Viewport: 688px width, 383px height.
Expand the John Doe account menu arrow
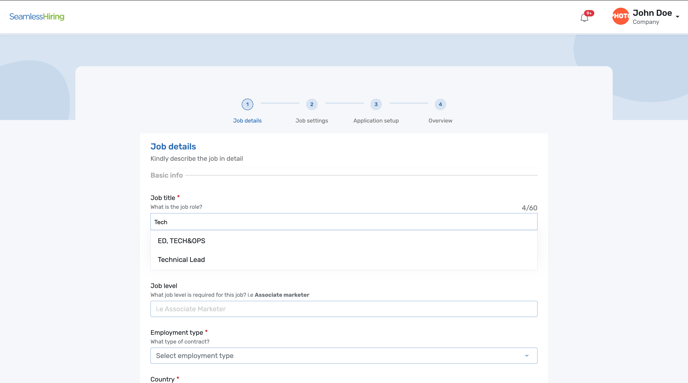point(677,17)
